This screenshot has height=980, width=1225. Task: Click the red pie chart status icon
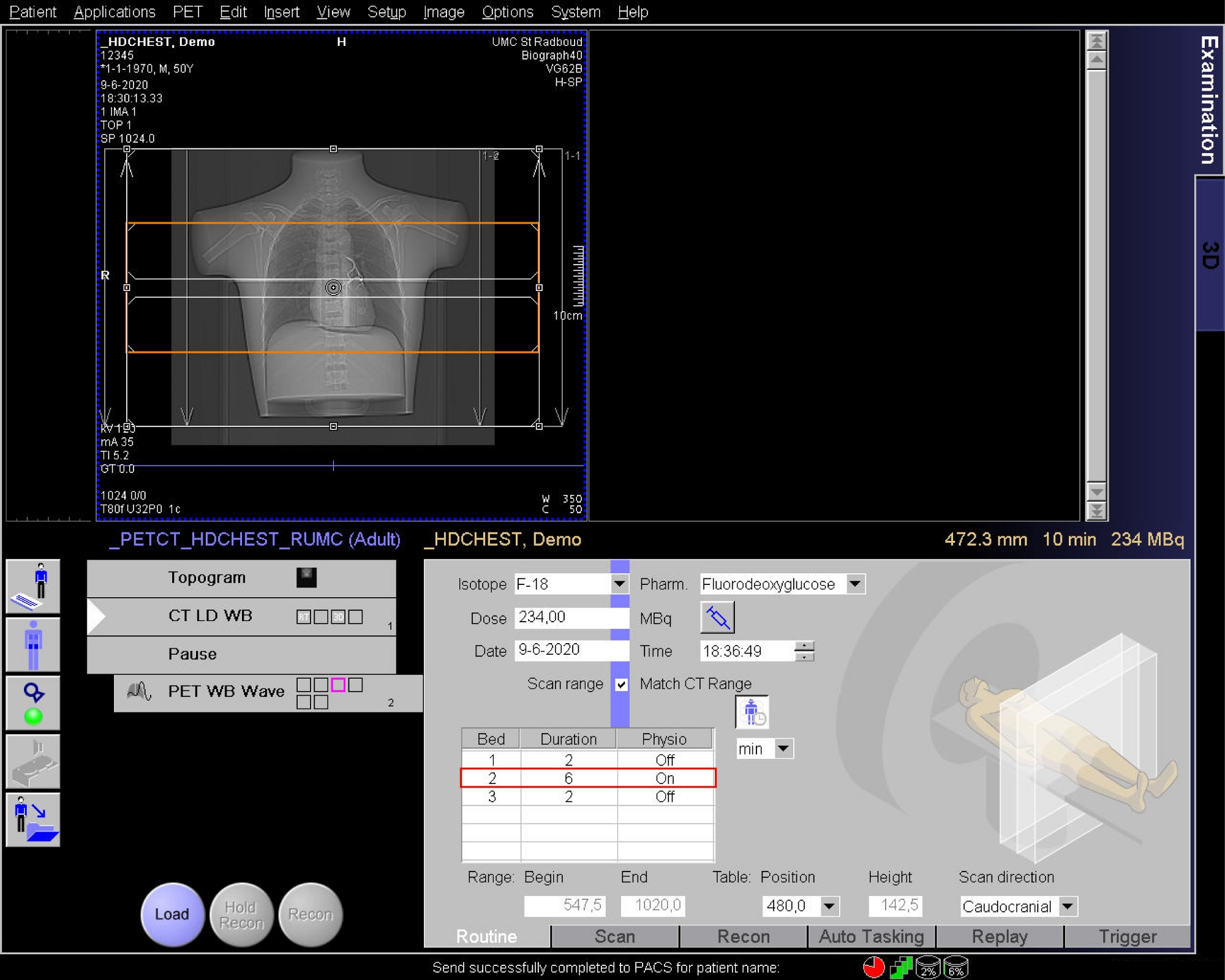point(873,968)
